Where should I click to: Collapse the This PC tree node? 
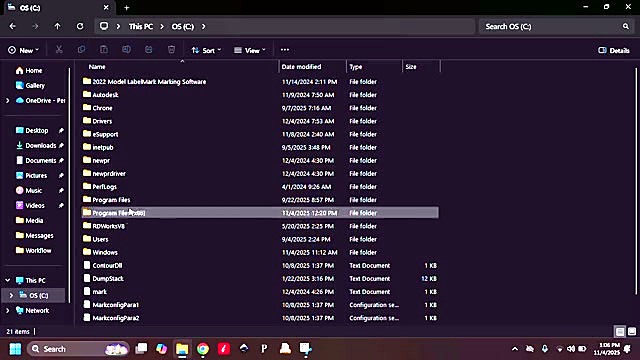click(8, 280)
